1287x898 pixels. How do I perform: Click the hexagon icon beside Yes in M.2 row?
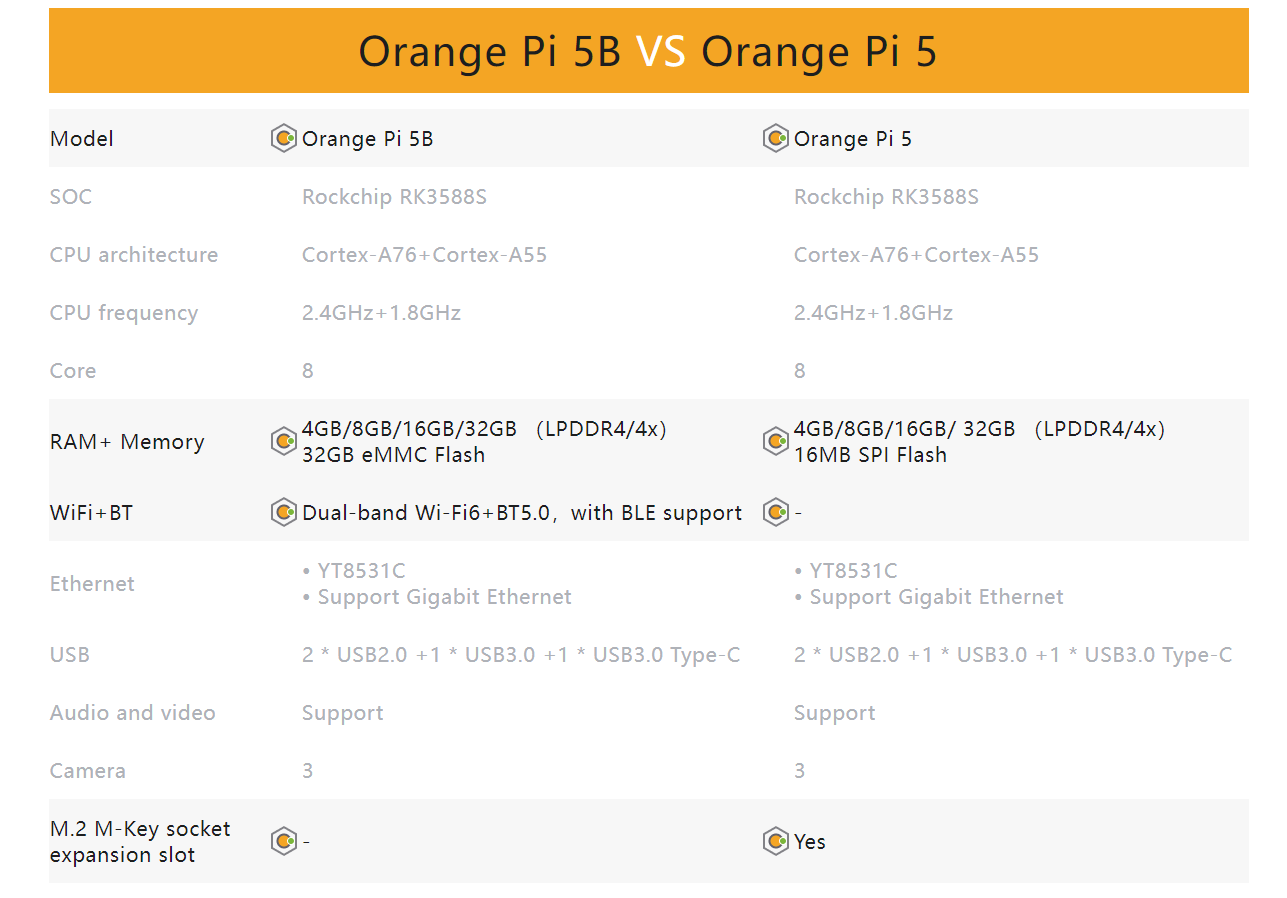(776, 841)
